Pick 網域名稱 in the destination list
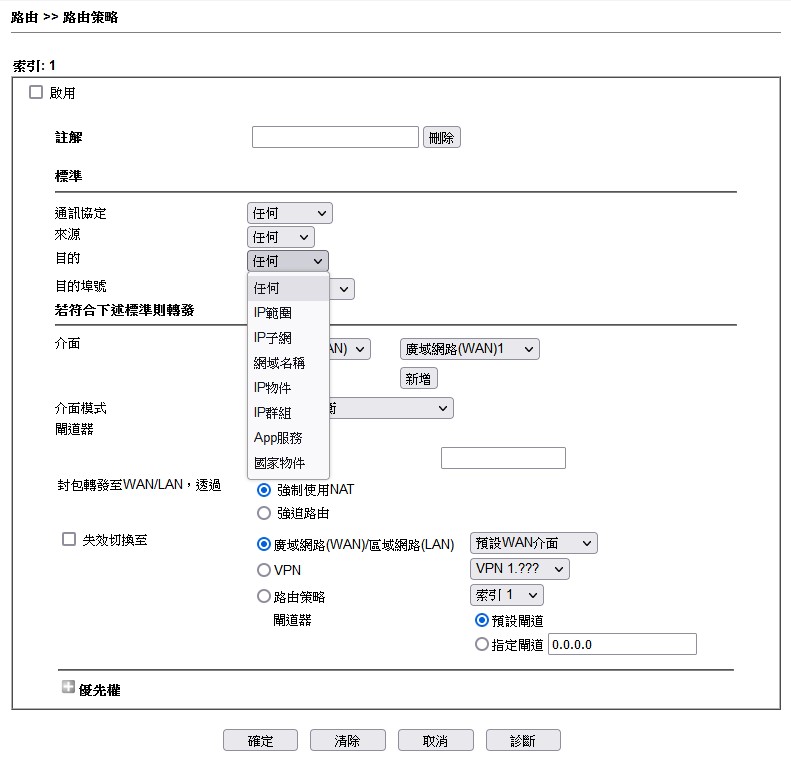Screen dimensions: 791x758 pos(279,363)
